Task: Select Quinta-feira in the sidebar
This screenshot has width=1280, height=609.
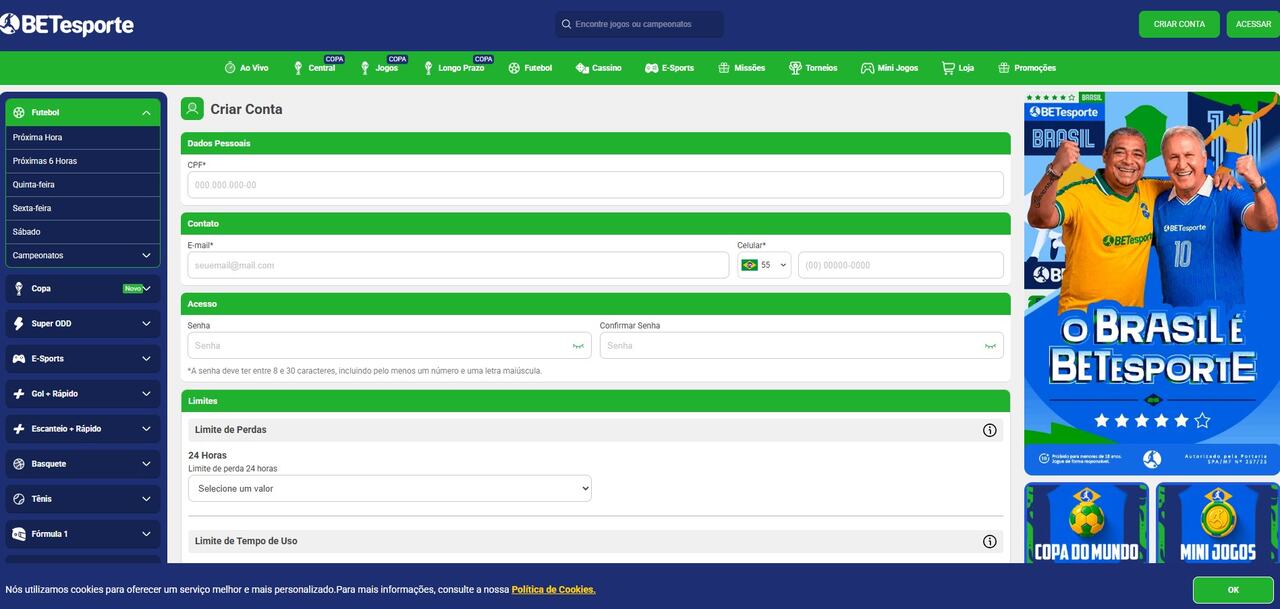Action: [x=82, y=185]
